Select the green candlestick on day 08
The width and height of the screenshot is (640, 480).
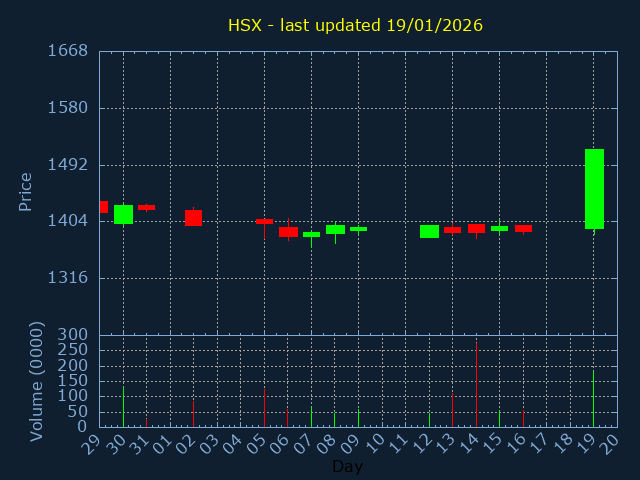[335, 229]
